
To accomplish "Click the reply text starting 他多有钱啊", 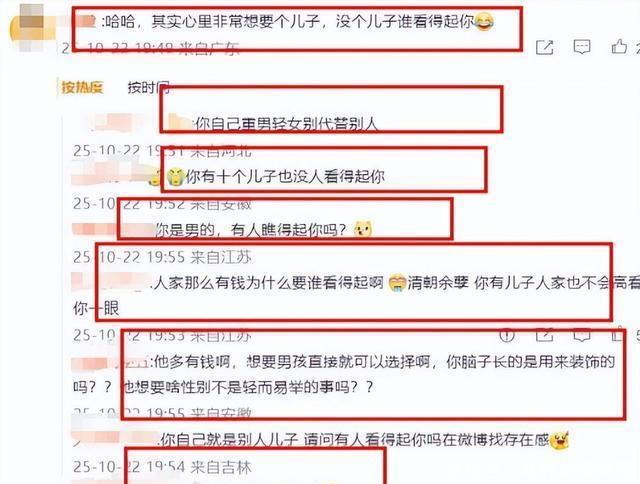I will click(x=344, y=374).
